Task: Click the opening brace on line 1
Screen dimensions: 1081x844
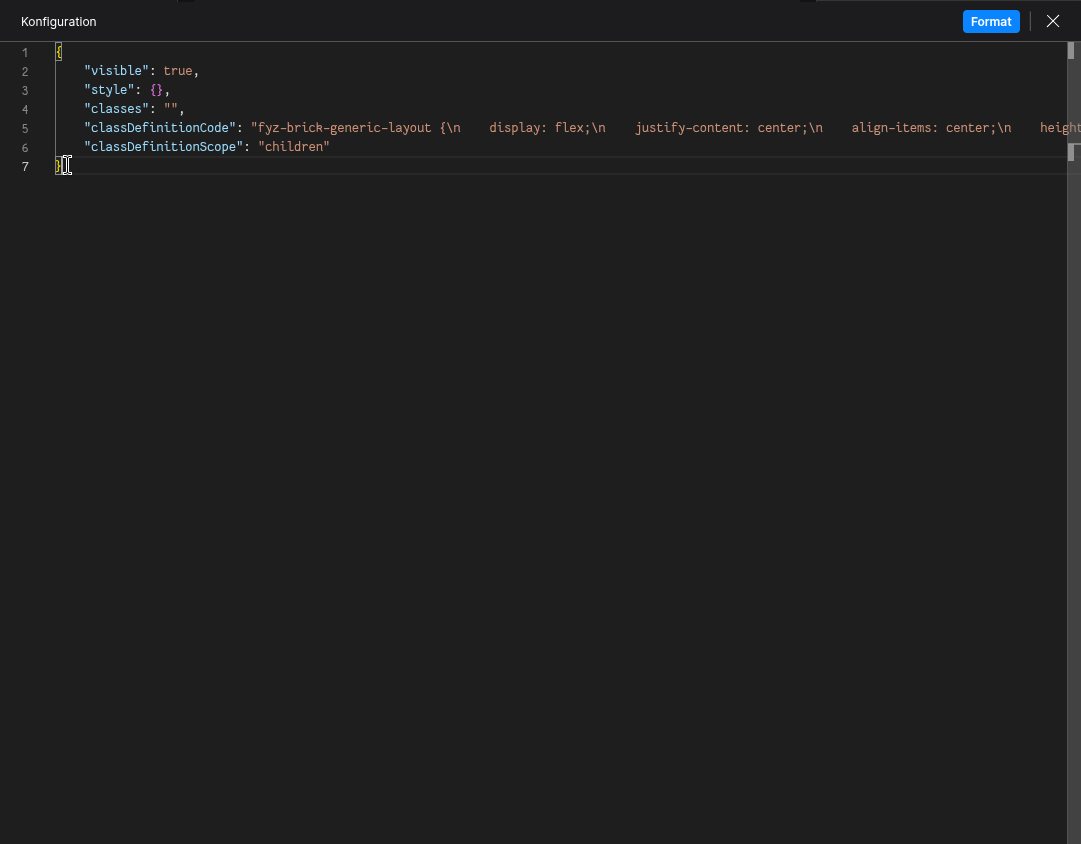Action: tap(57, 51)
